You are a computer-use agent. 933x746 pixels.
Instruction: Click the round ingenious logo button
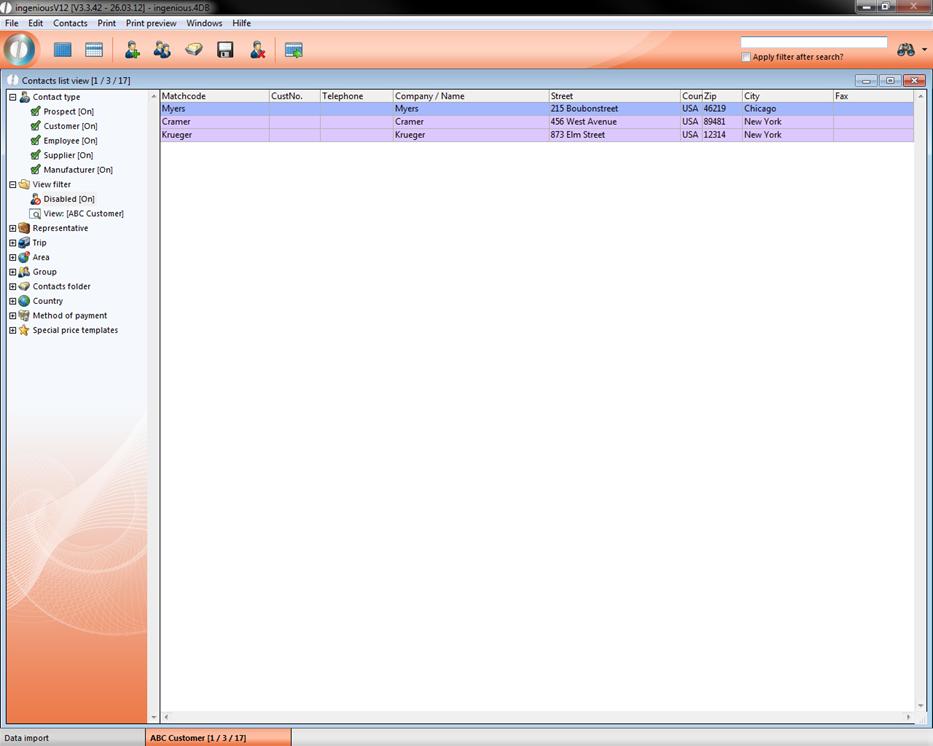20,49
